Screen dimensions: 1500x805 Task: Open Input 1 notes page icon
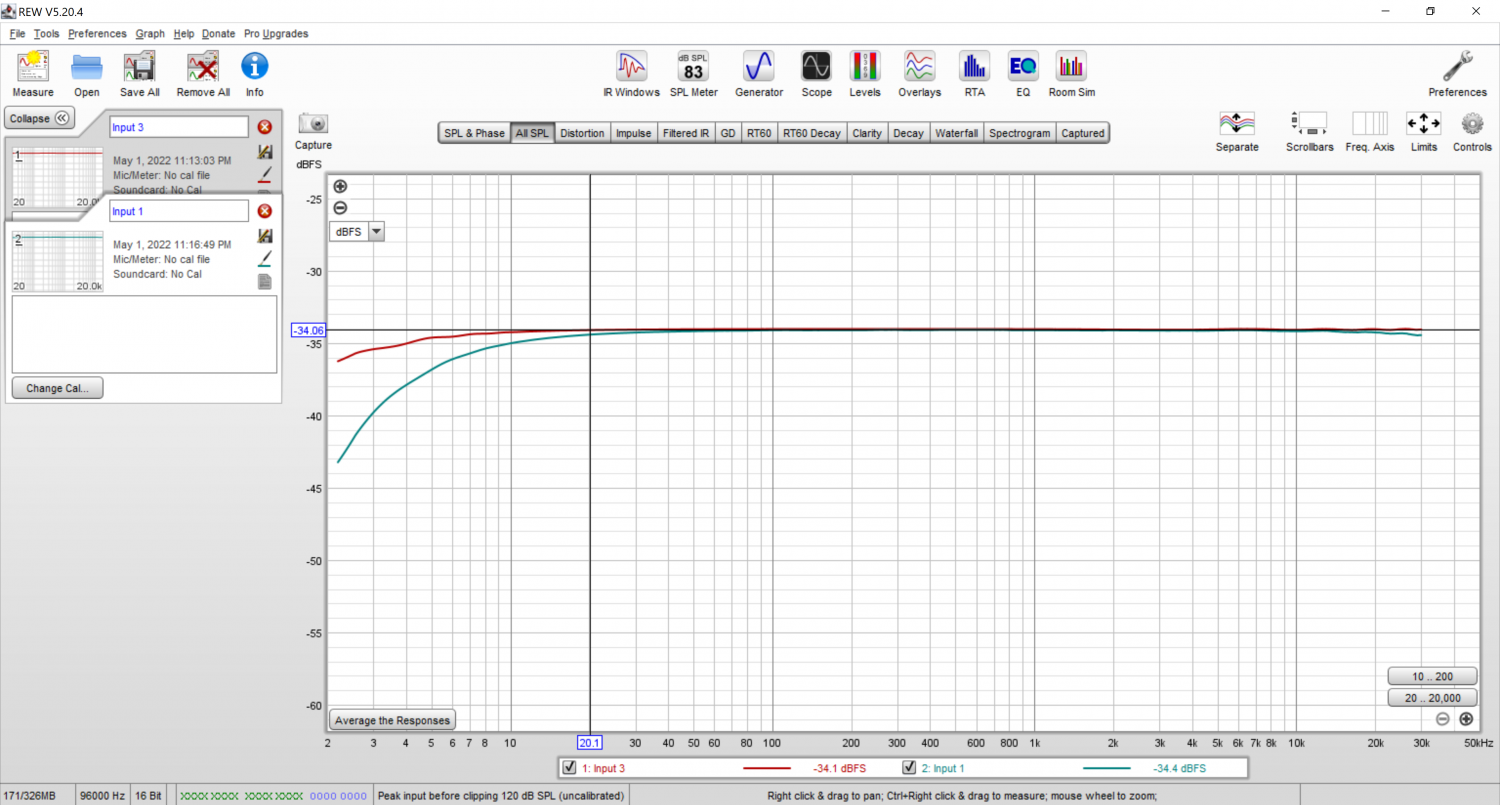(x=265, y=281)
